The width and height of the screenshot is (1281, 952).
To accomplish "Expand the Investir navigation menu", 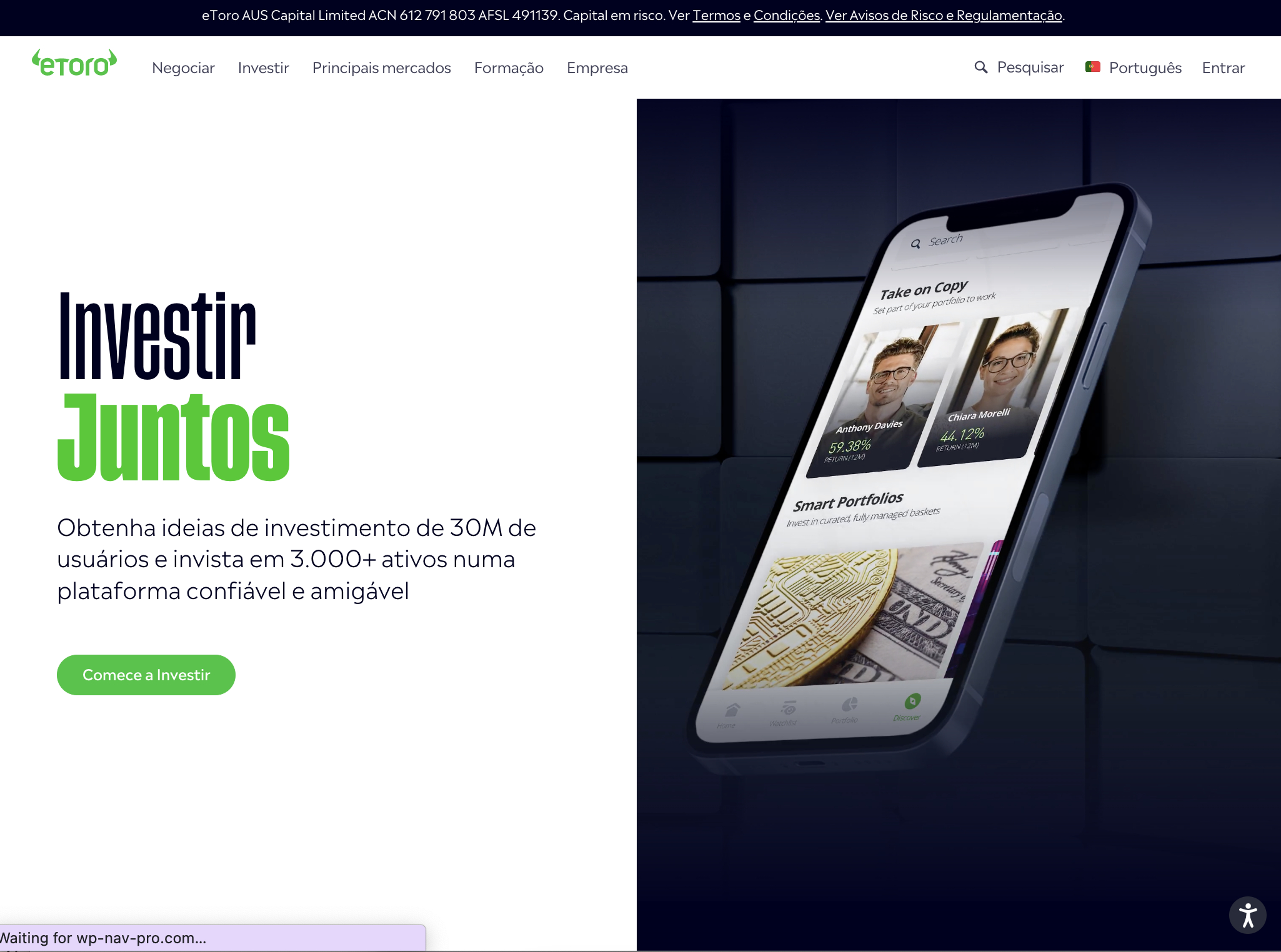I will (263, 67).
